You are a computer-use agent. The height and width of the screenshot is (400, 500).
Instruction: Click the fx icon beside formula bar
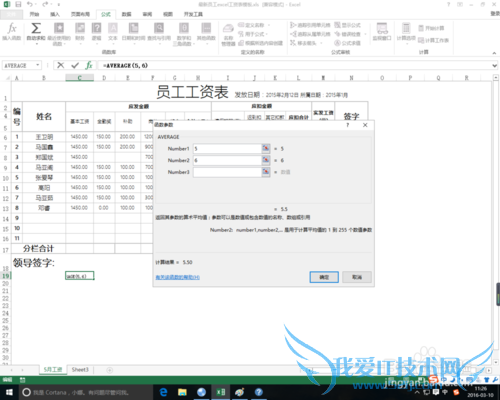(x=89, y=65)
